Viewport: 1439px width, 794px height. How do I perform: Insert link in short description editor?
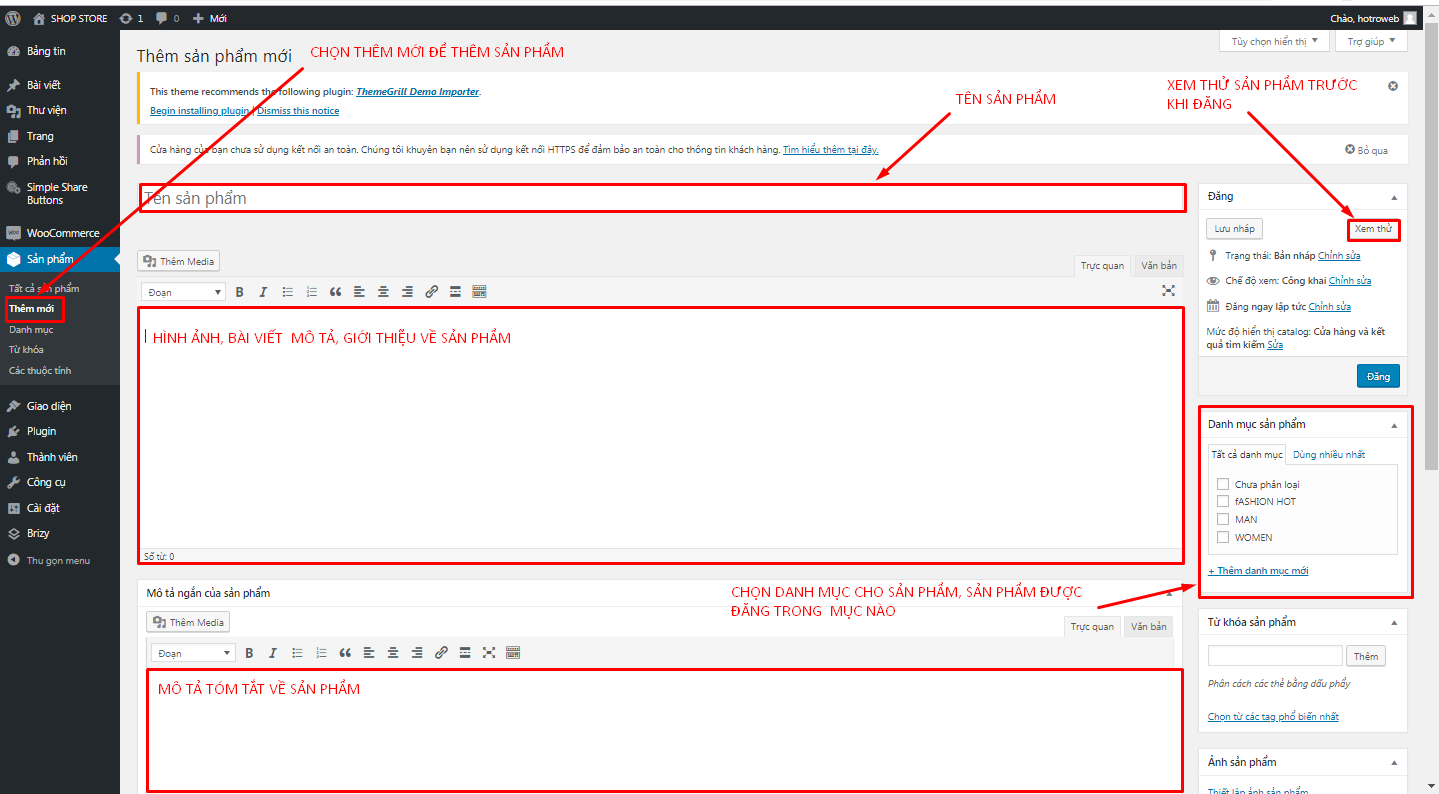tap(441, 652)
